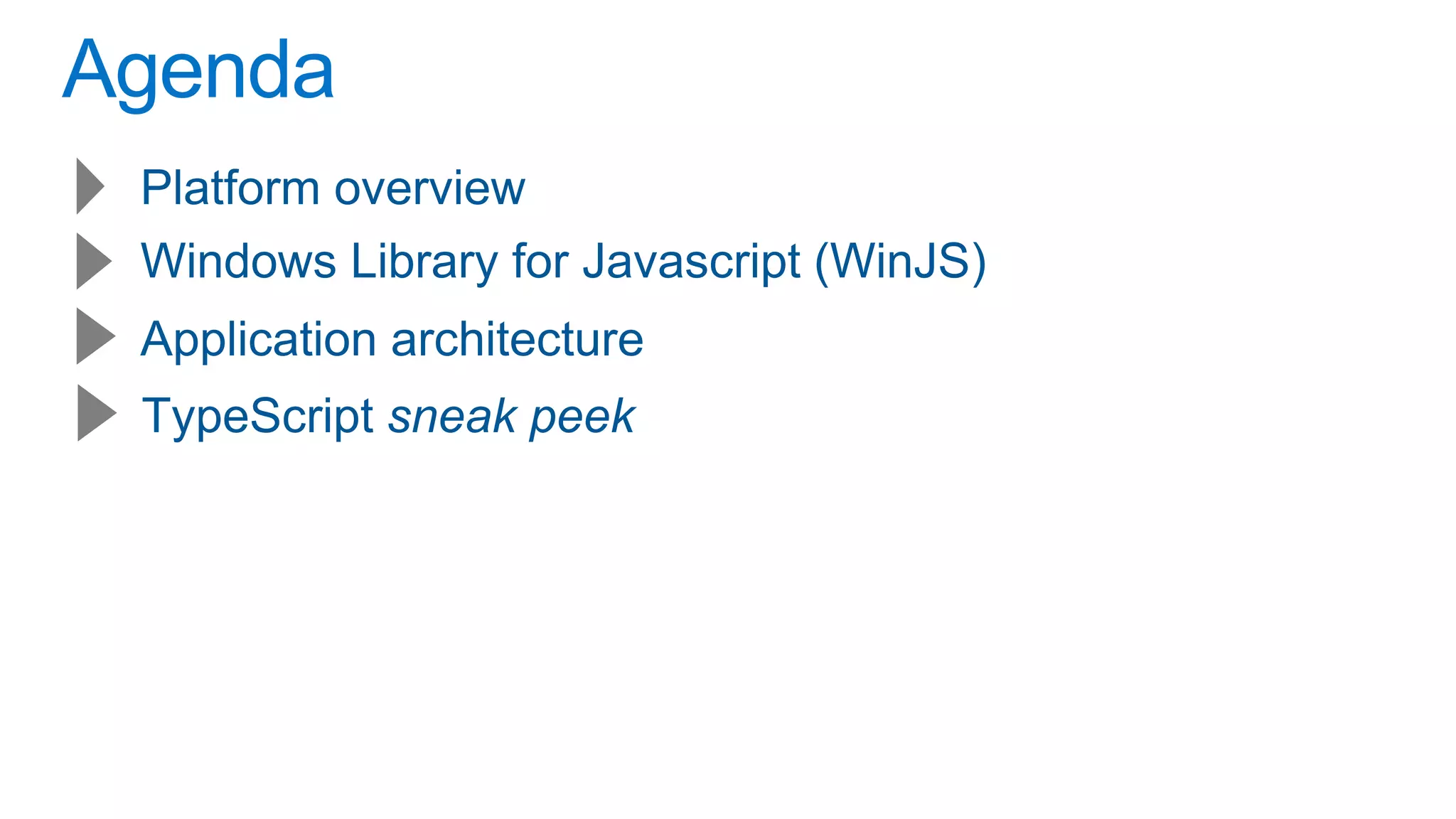
Task: Click the Agenda slide title
Action: click(198, 71)
